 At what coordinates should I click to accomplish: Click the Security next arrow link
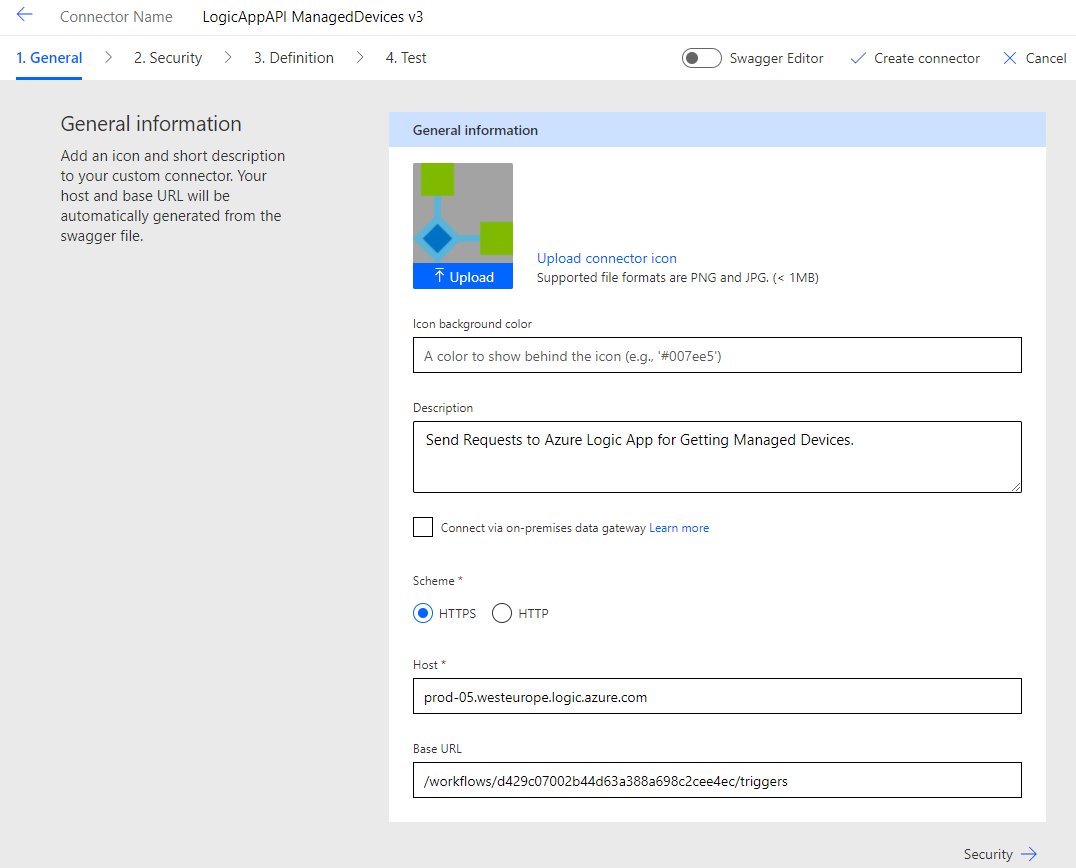click(1000, 854)
